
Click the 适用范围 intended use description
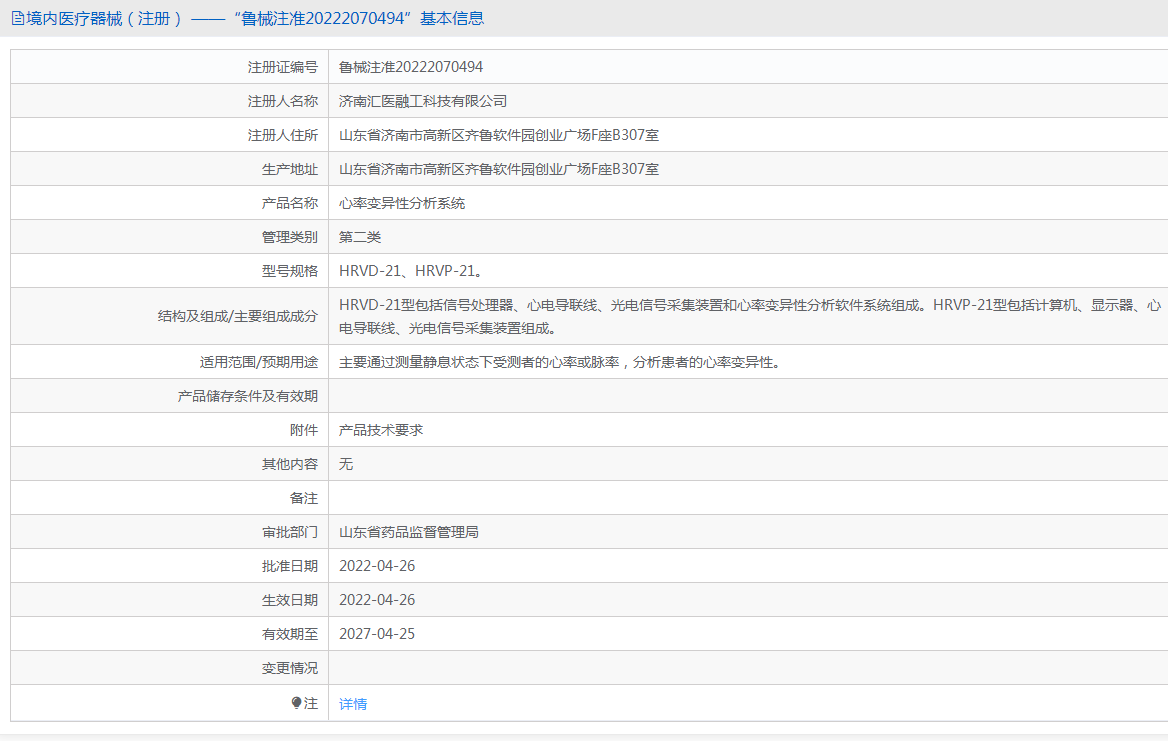(x=559, y=363)
